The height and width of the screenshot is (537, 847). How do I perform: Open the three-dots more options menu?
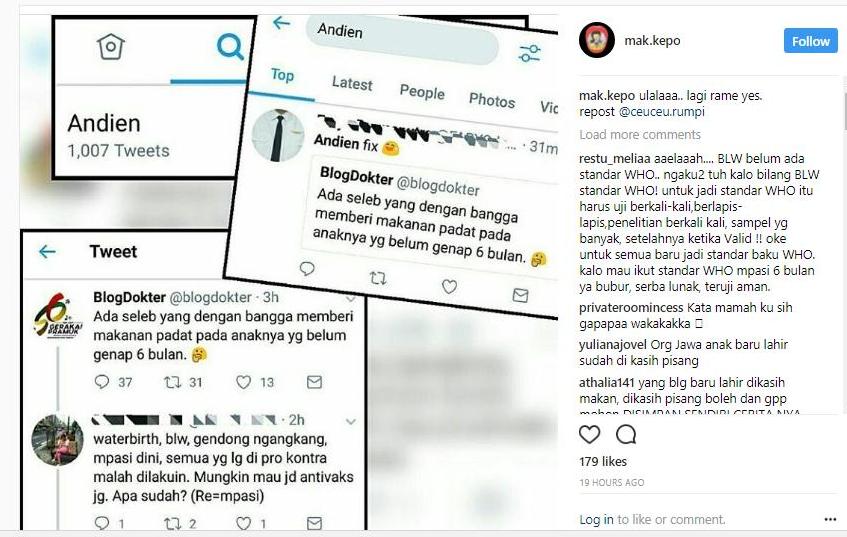click(830, 519)
